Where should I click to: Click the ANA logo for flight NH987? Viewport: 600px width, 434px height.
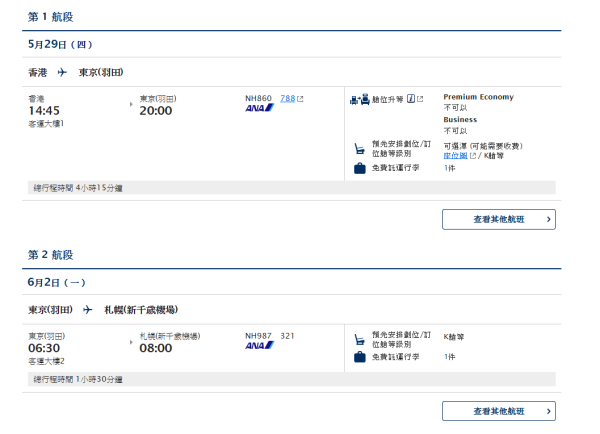click(x=259, y=346)
